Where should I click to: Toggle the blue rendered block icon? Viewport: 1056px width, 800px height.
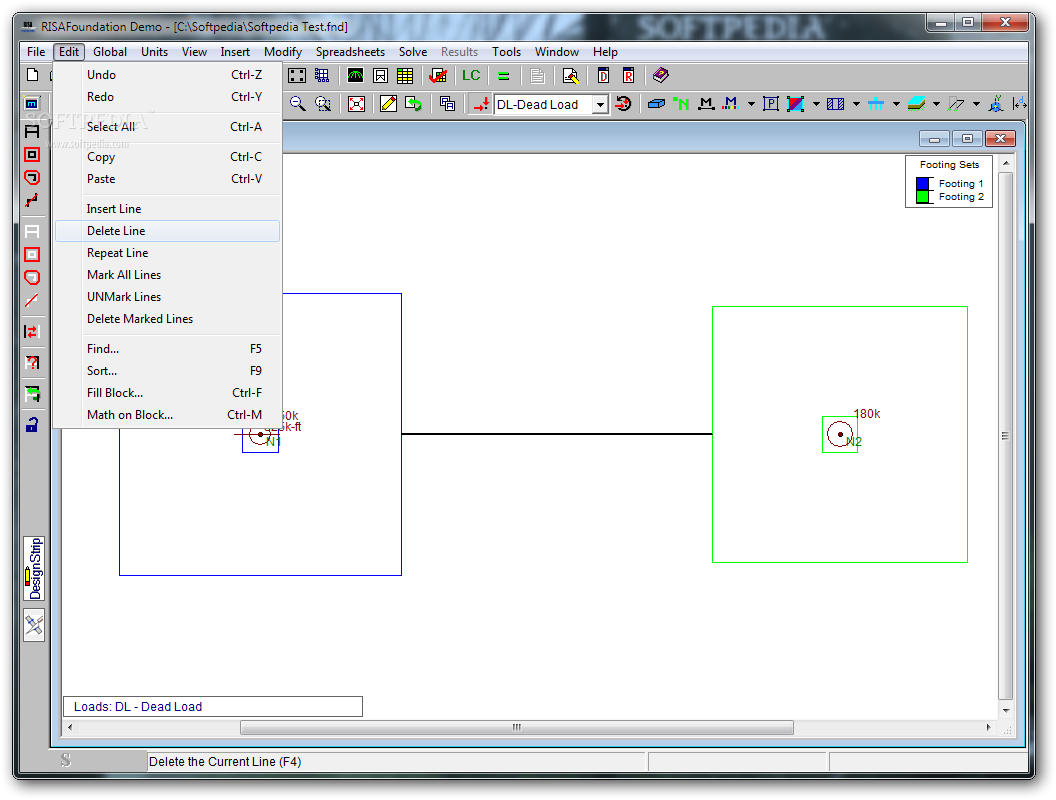pyautogui.click(x=656, y=104)
